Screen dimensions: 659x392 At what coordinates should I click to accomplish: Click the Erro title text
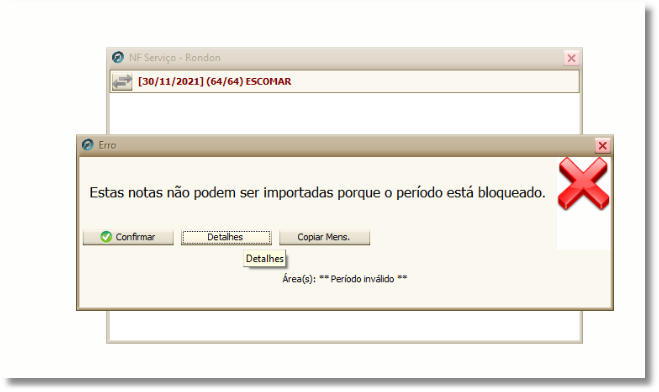[x=107, y=145]
